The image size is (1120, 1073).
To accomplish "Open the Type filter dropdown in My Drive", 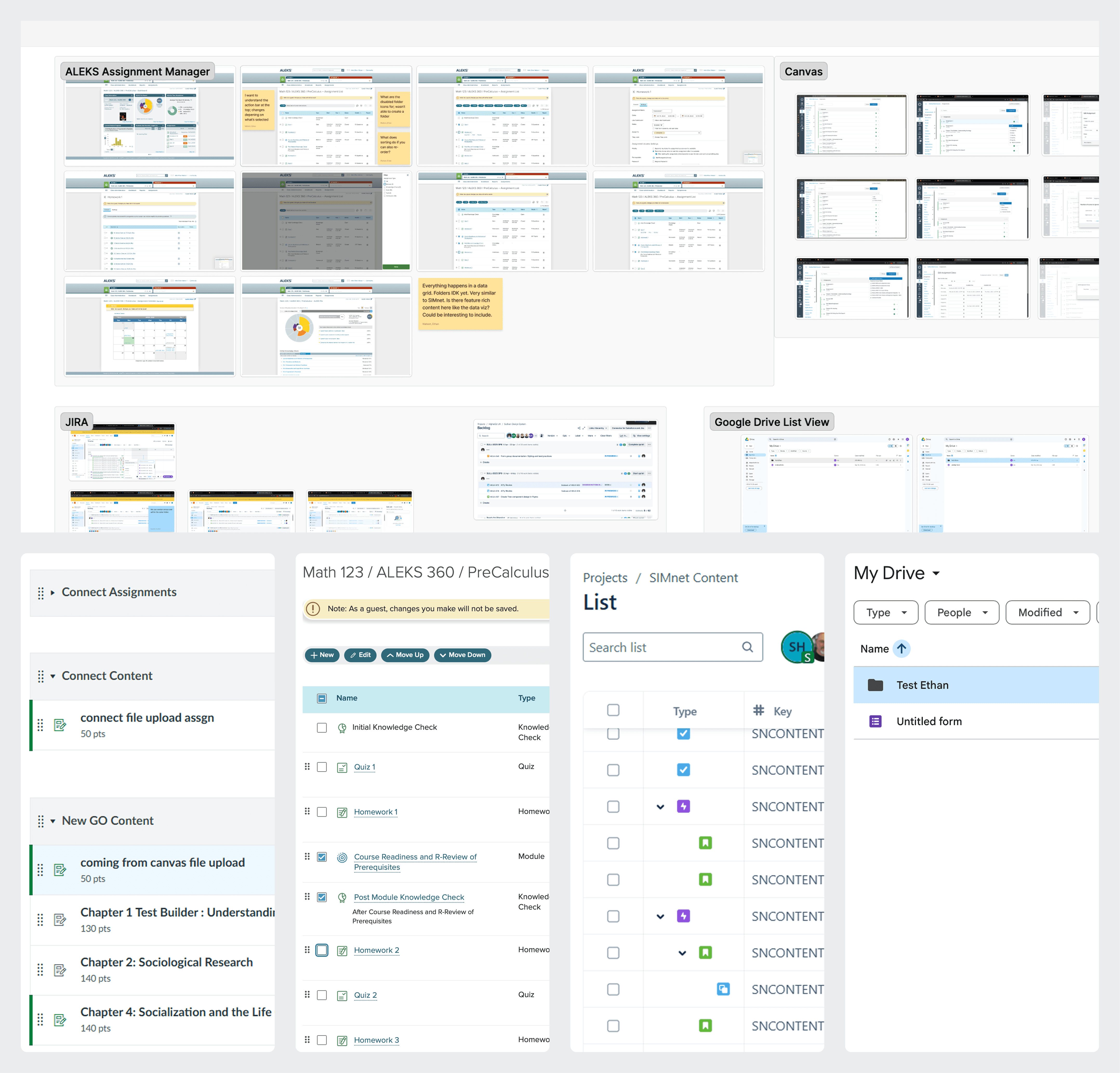I will [x=885, y=612].
